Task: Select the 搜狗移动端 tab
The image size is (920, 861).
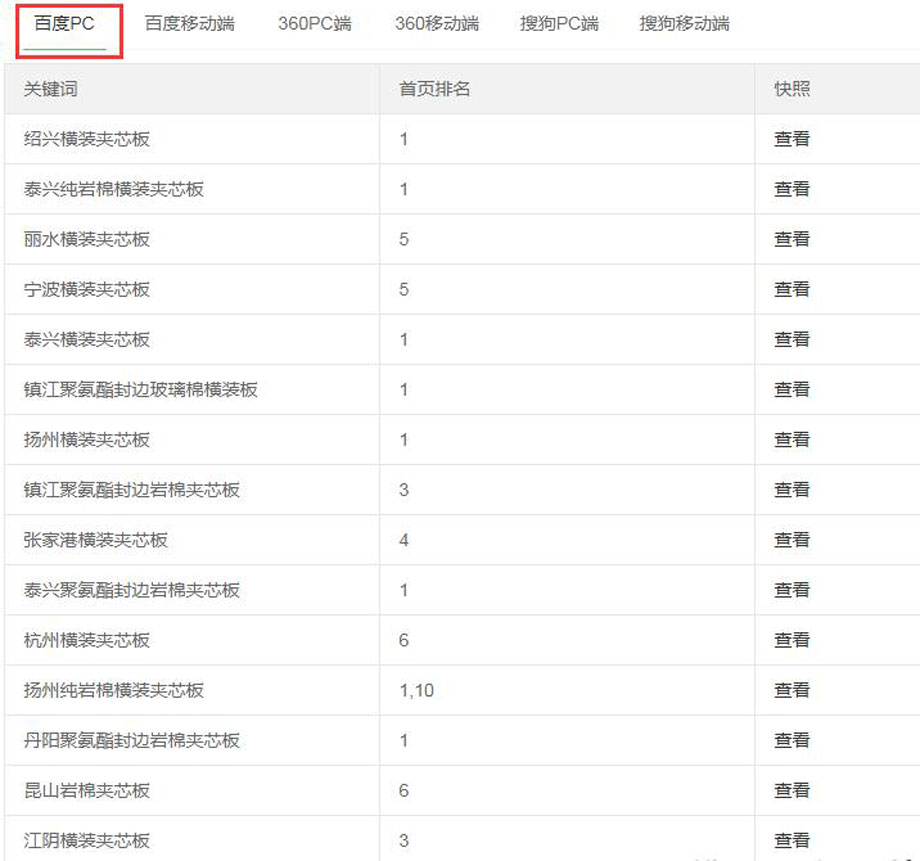Action: (x=684, y=24)
